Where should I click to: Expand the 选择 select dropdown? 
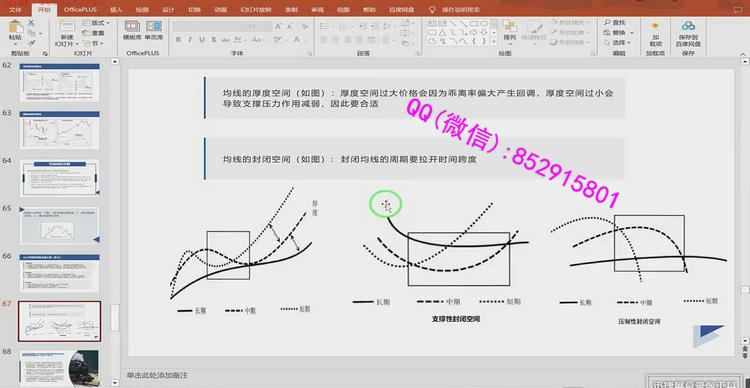(618, 43)
